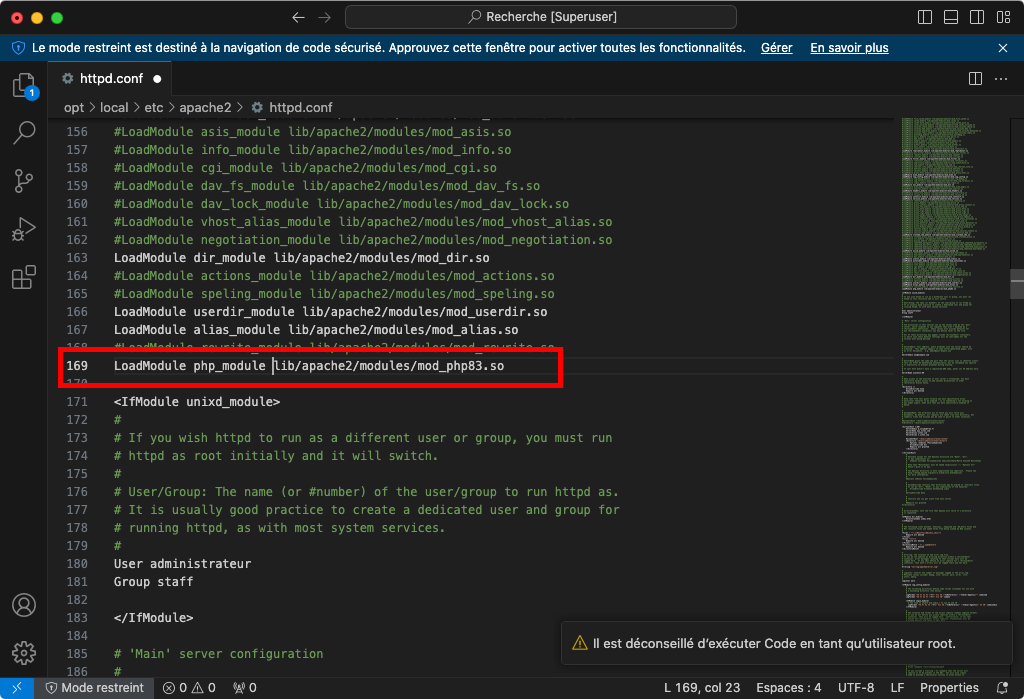Toggle the secondary side bar layout
The width and height of the screenshot is (1024, 699).
pos(976,18)
